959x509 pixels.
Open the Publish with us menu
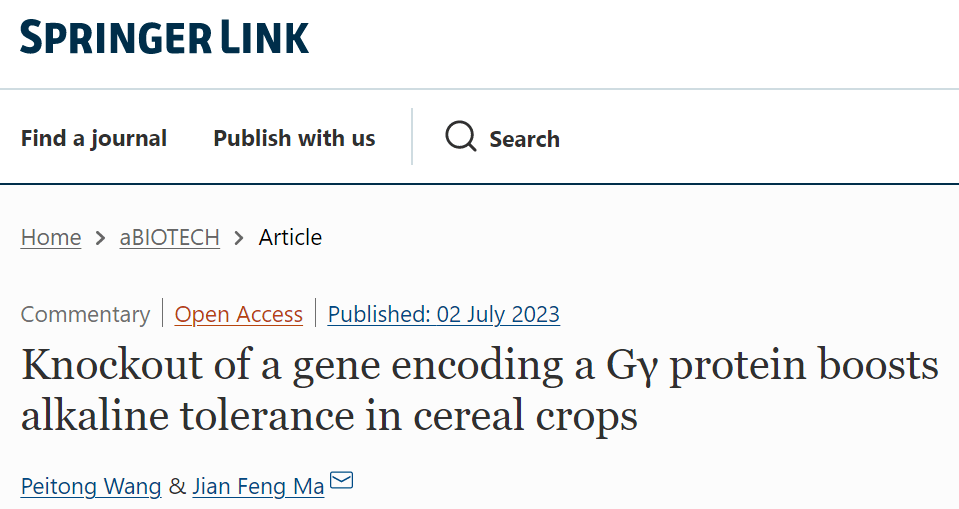294,138
